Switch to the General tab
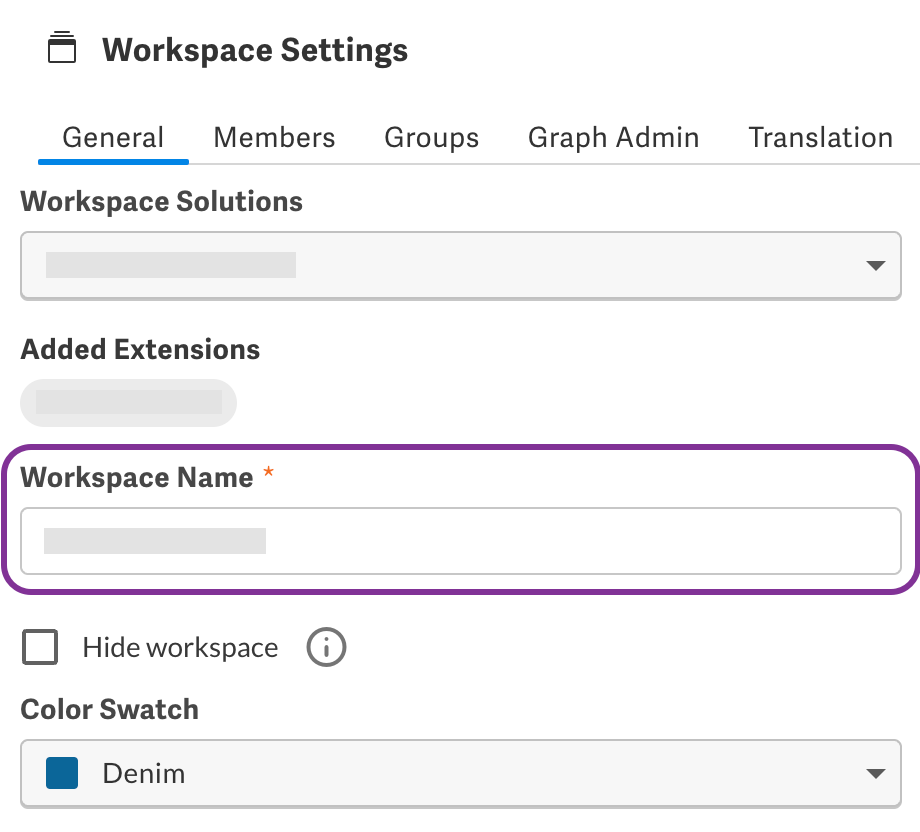Viewport: 920px width, 832px height. tap(113, 138)
